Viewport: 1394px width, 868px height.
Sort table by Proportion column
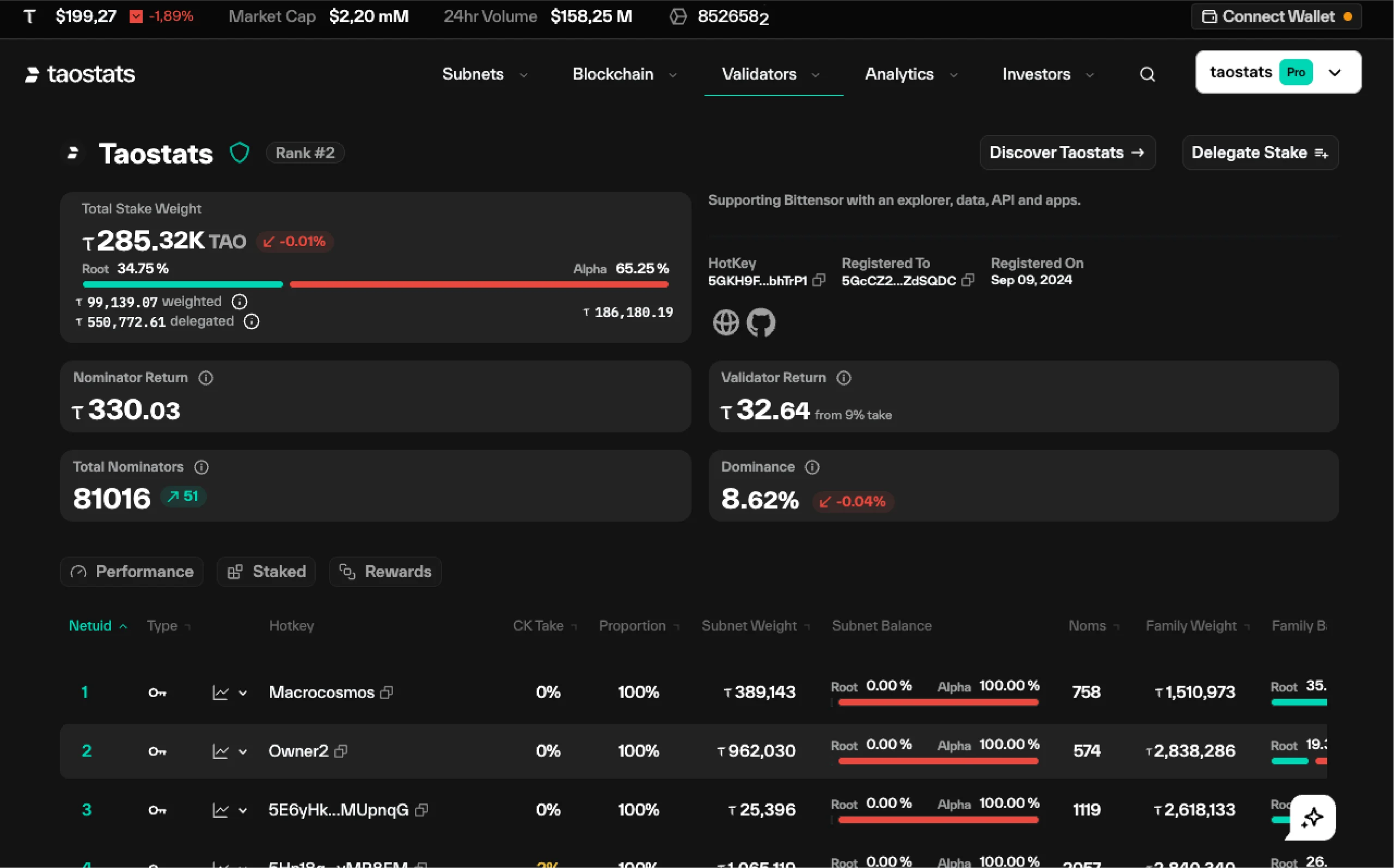click(x=639, y=626)
